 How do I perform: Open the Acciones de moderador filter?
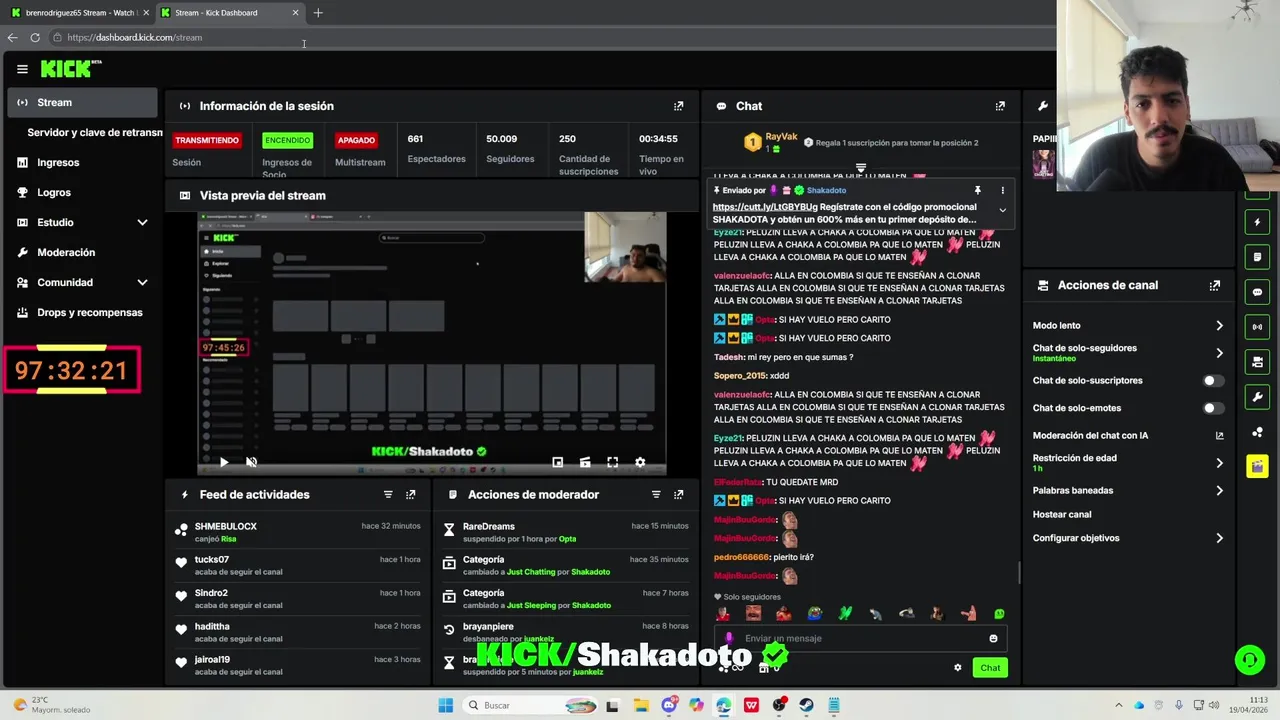pos(656,495)
